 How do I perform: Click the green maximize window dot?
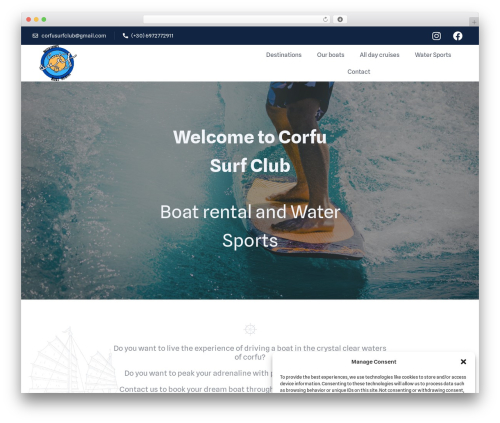(44, 19)
